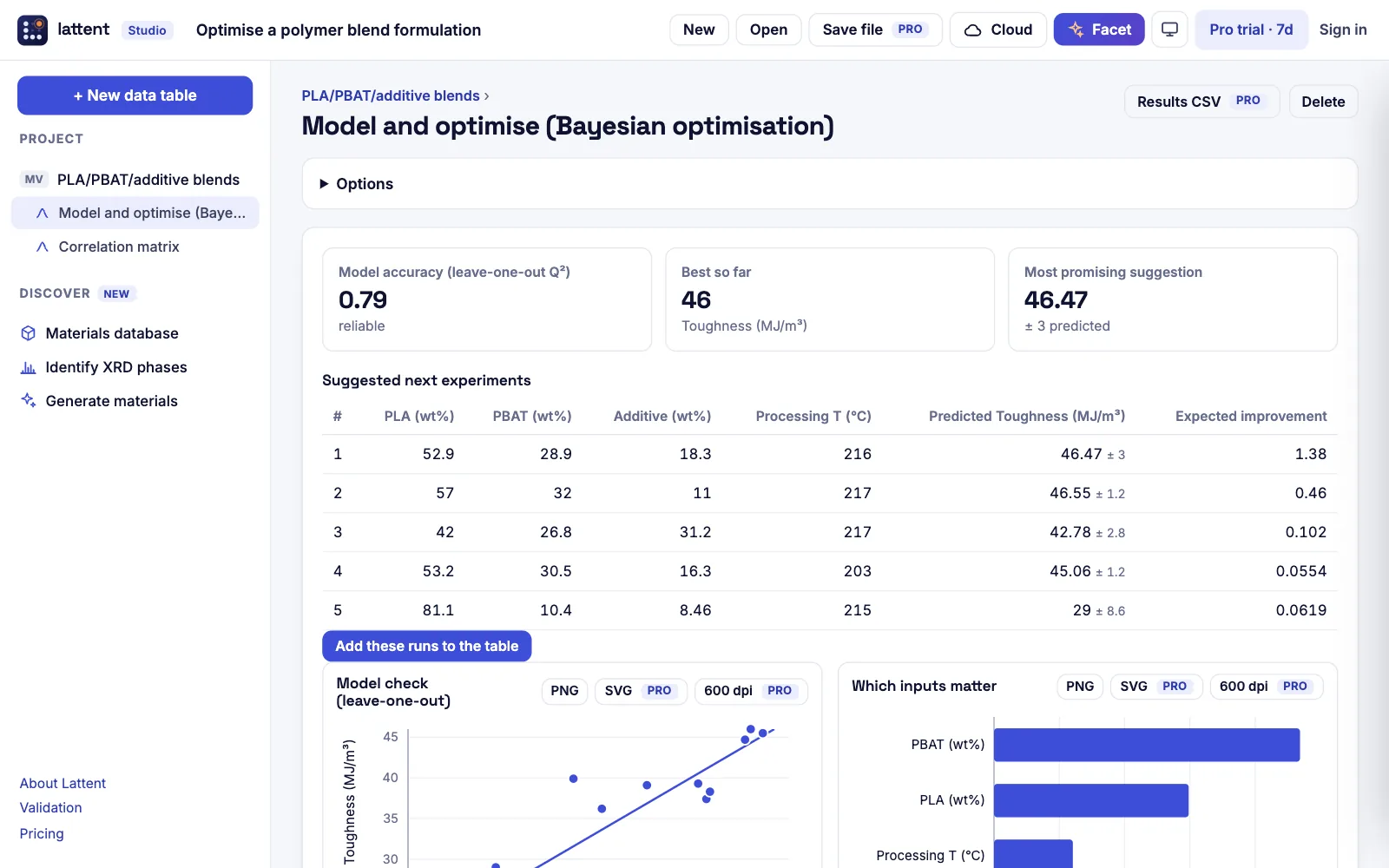This screenshot has height=868, width=1389.
Task: Click the PBAT (wt%) importance bar
Action: coord(1147,745)
